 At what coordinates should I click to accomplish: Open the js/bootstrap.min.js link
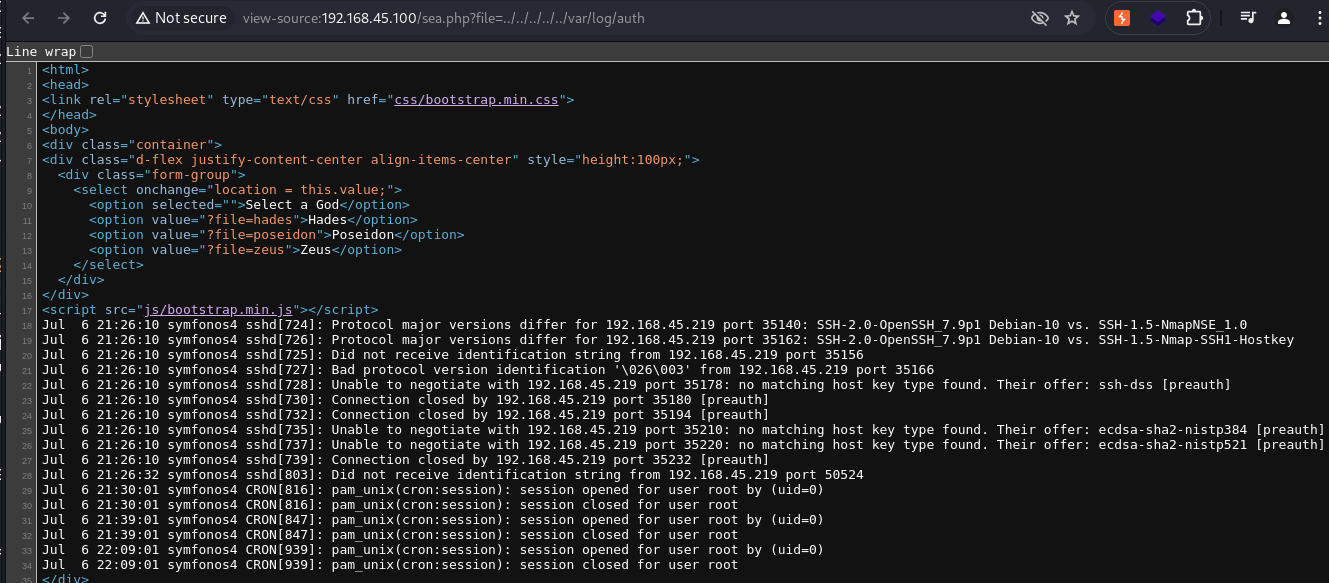click(216, 310)
